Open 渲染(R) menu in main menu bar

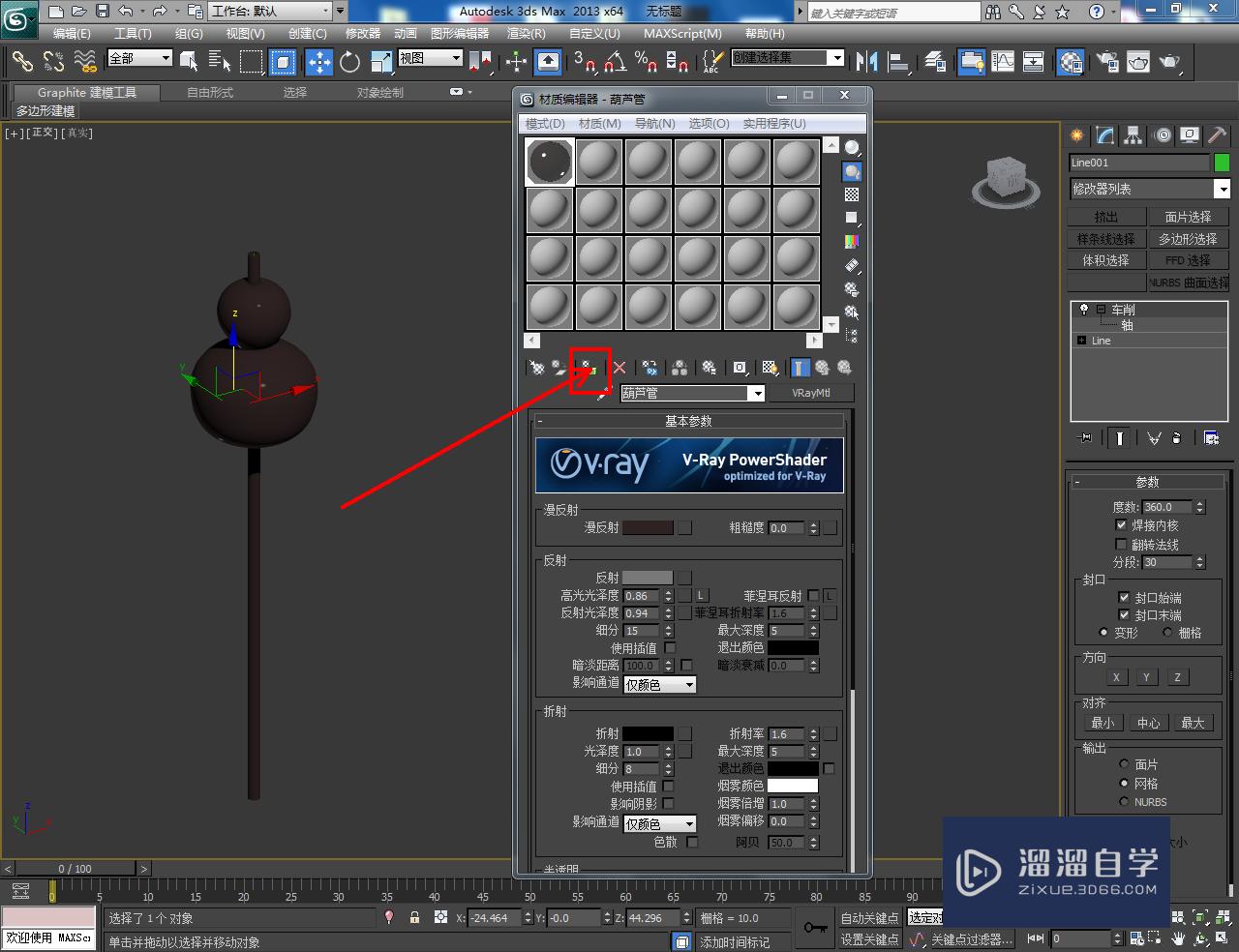tap(526, 33)
